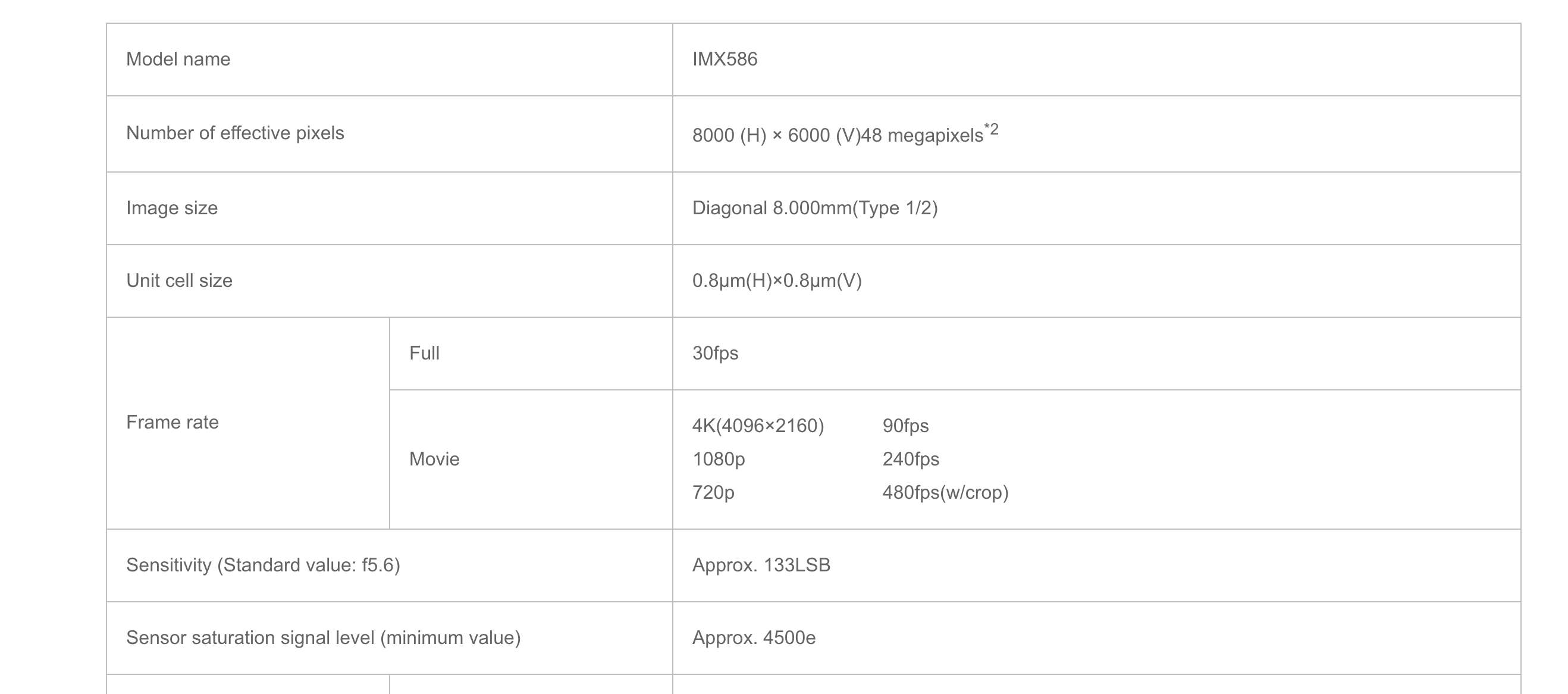Select the "Movie" frame rate sub-label
This screenshot has height=694, width=1568.
434,459
